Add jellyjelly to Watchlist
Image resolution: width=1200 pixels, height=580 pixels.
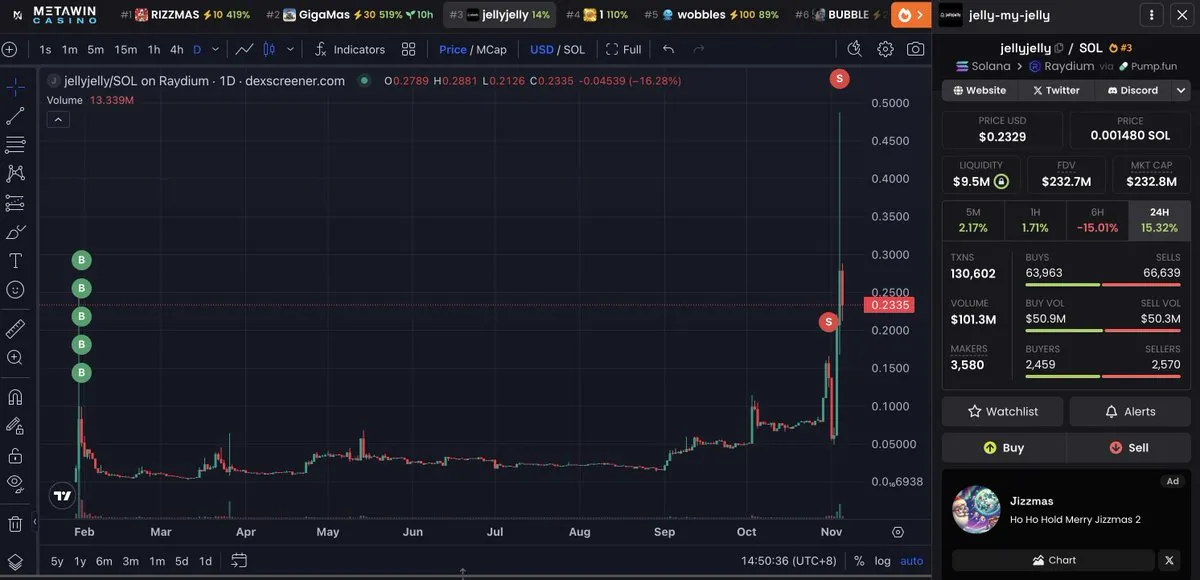(x=1003, y=411)
